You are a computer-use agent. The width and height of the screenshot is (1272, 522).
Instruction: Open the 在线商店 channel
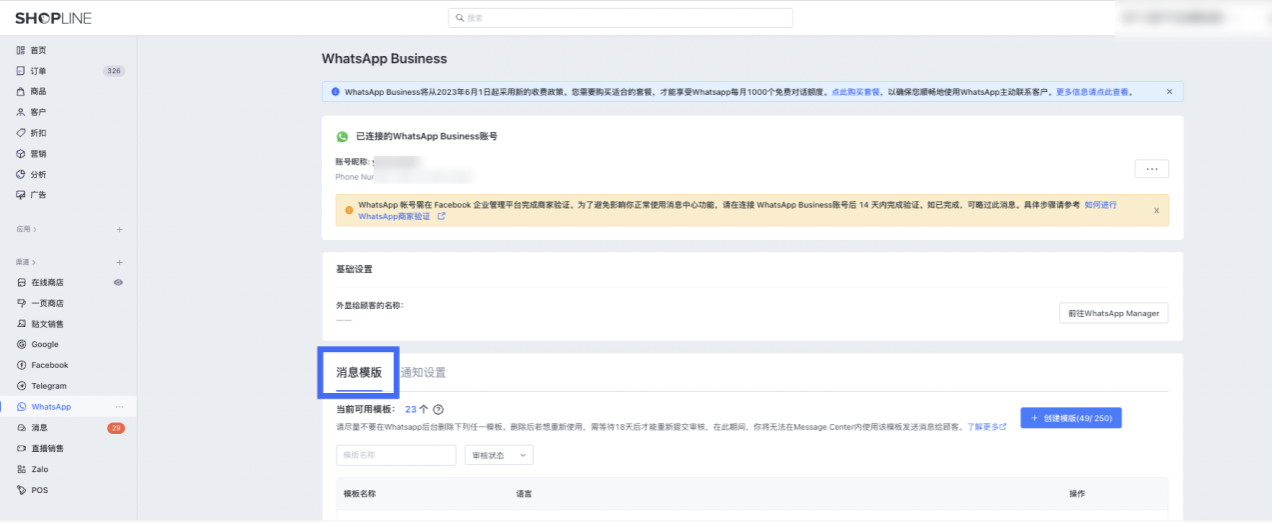click(47, 283)
